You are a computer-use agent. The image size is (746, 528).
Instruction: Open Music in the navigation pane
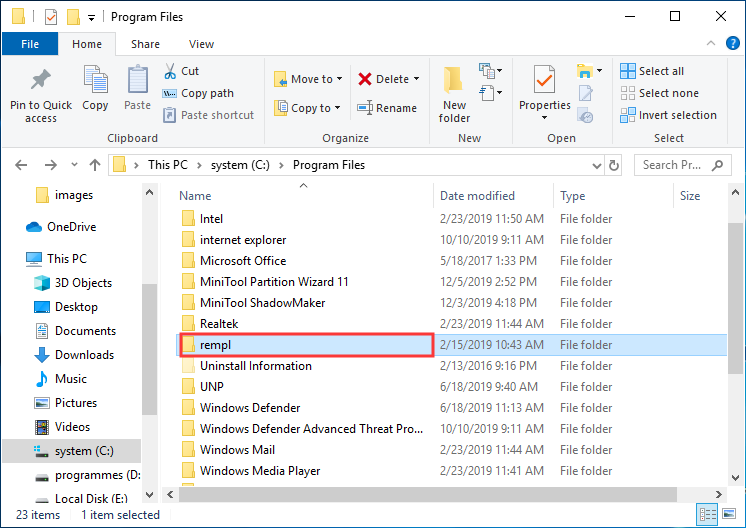click(61, 379)
